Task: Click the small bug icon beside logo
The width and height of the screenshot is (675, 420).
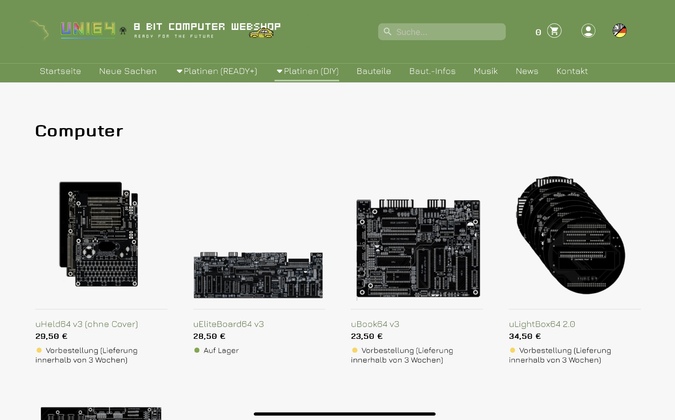Action: coord(123,31)
